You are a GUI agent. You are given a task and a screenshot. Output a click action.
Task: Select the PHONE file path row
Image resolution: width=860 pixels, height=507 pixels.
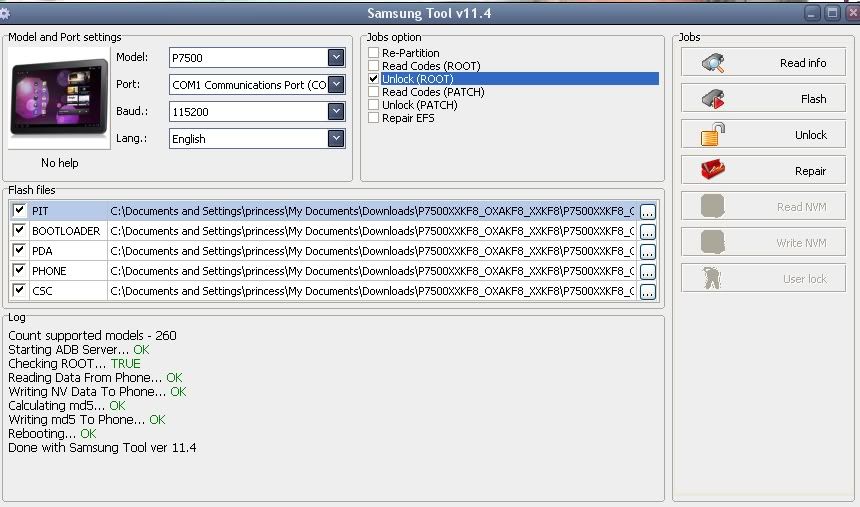[372, 271]
